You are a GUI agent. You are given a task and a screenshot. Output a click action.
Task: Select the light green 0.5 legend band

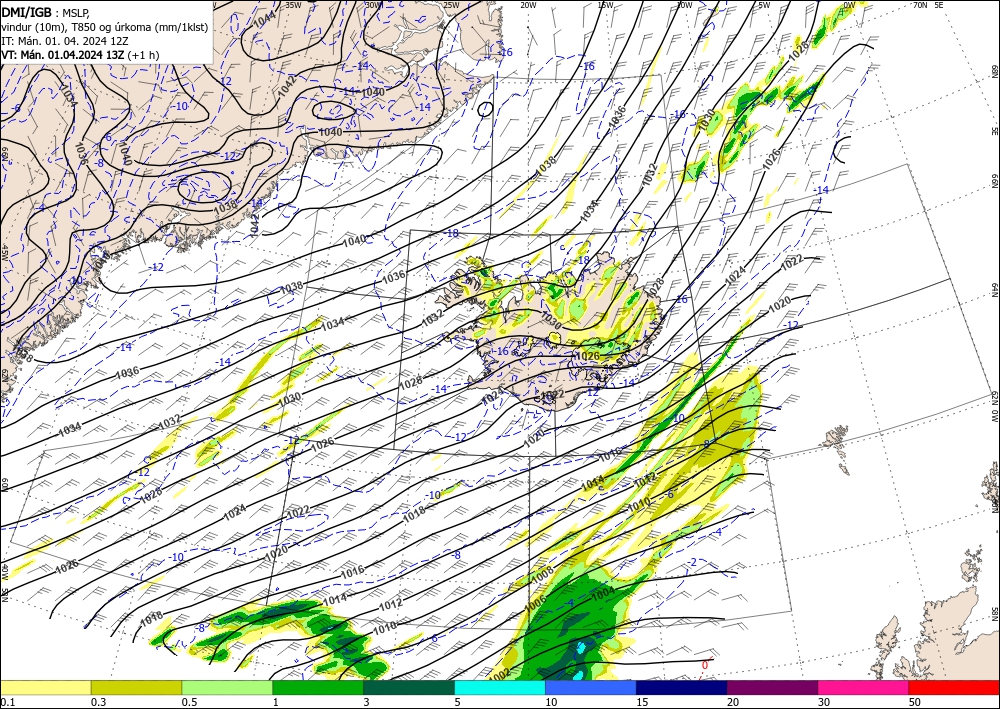[x=227, y=687]
